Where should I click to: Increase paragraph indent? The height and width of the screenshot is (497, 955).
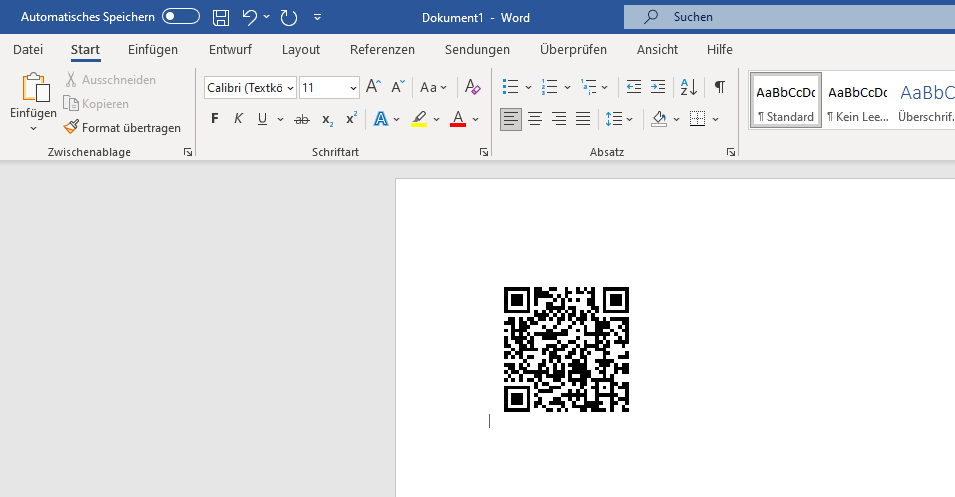tap(658, 87)
